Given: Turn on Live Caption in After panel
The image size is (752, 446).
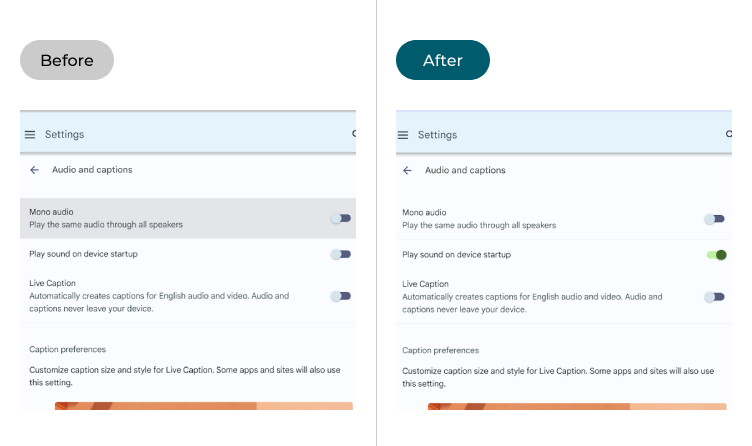Looking at the screenshot, I should point(714,297).
